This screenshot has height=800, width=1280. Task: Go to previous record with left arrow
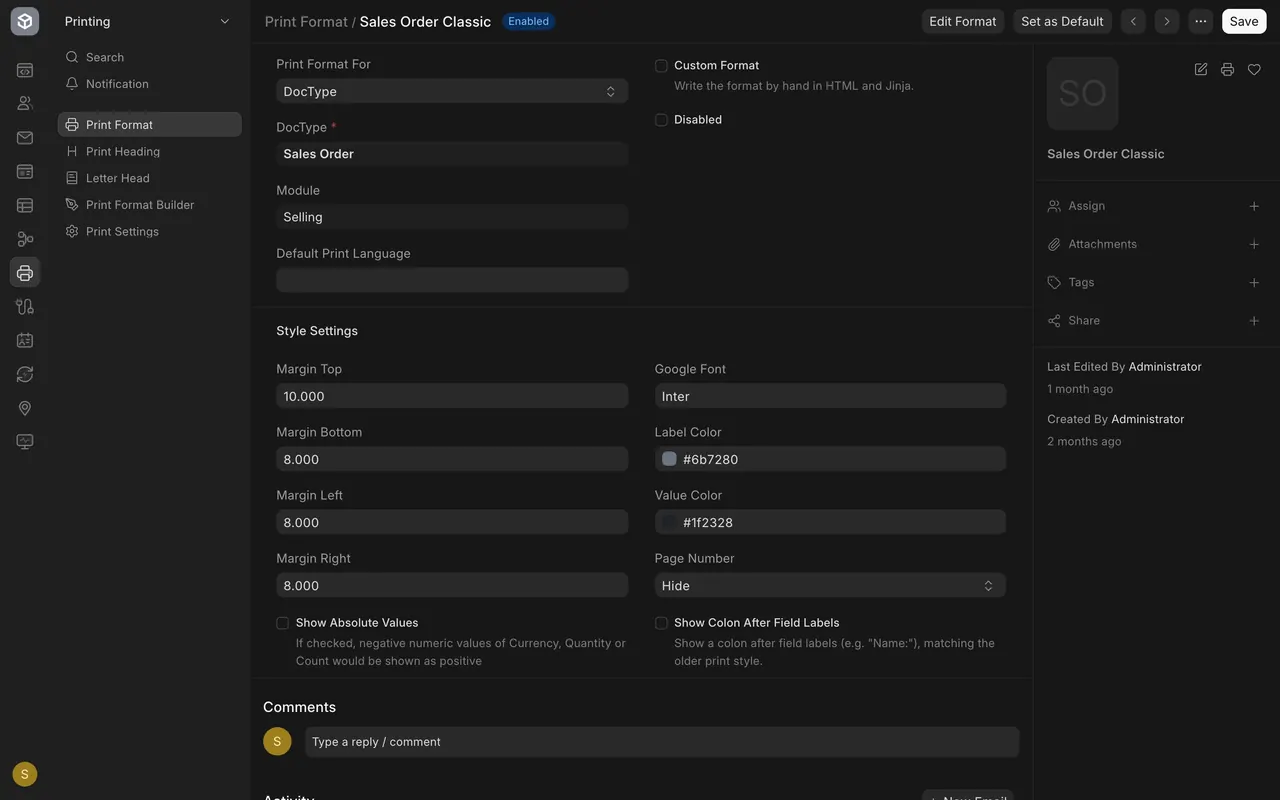point(1133,21)
